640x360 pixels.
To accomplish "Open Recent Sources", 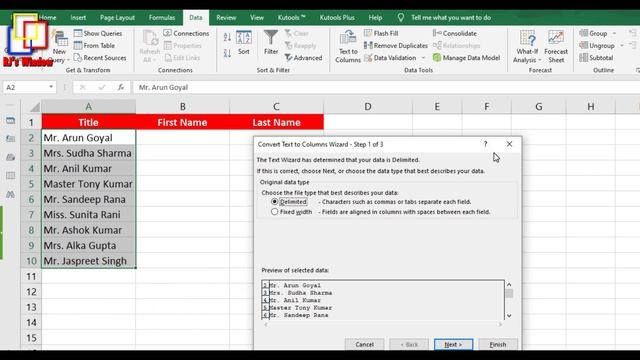I will coord(100,58).
